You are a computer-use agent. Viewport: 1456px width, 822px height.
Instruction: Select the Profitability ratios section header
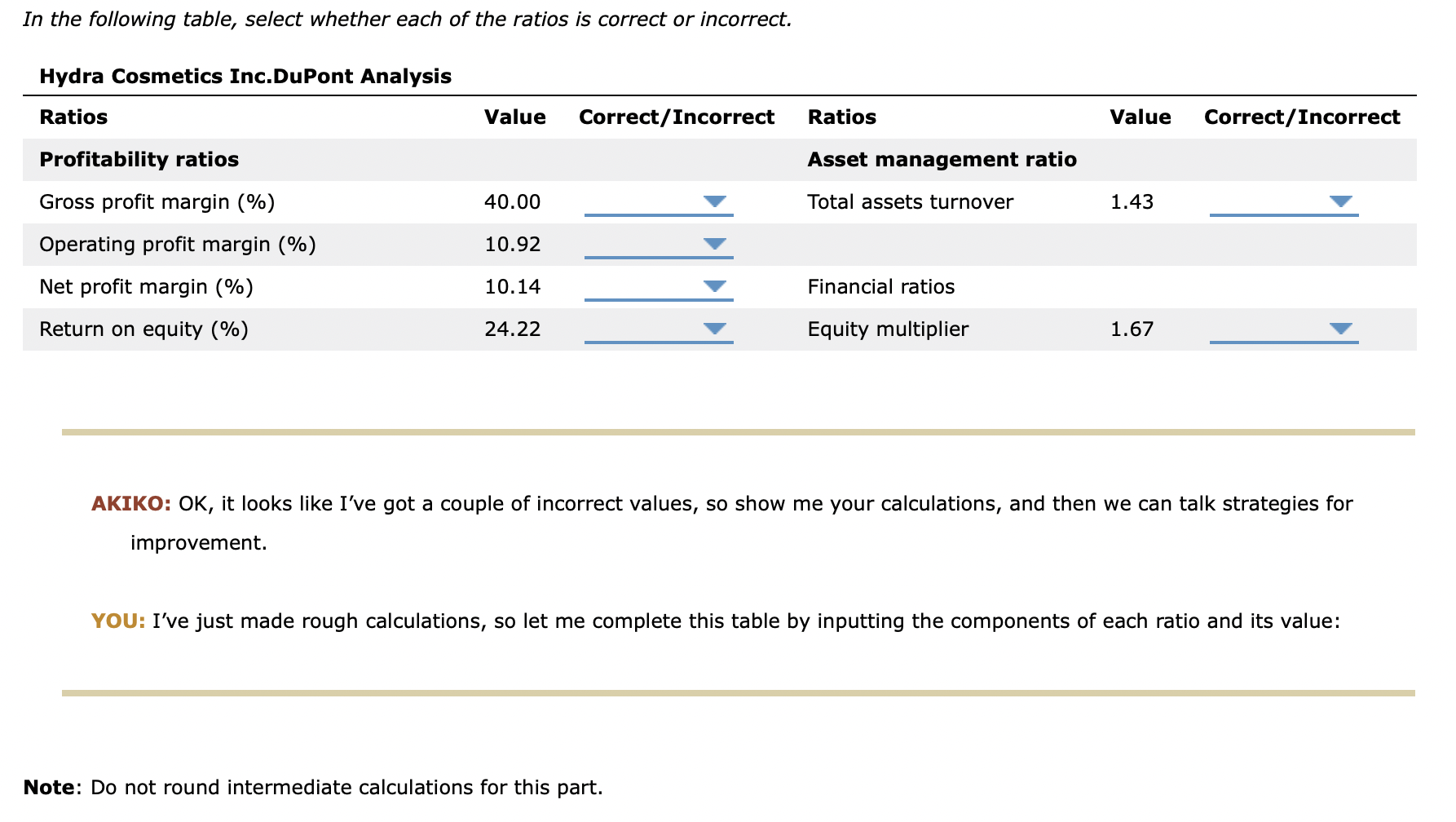[139, 159]
